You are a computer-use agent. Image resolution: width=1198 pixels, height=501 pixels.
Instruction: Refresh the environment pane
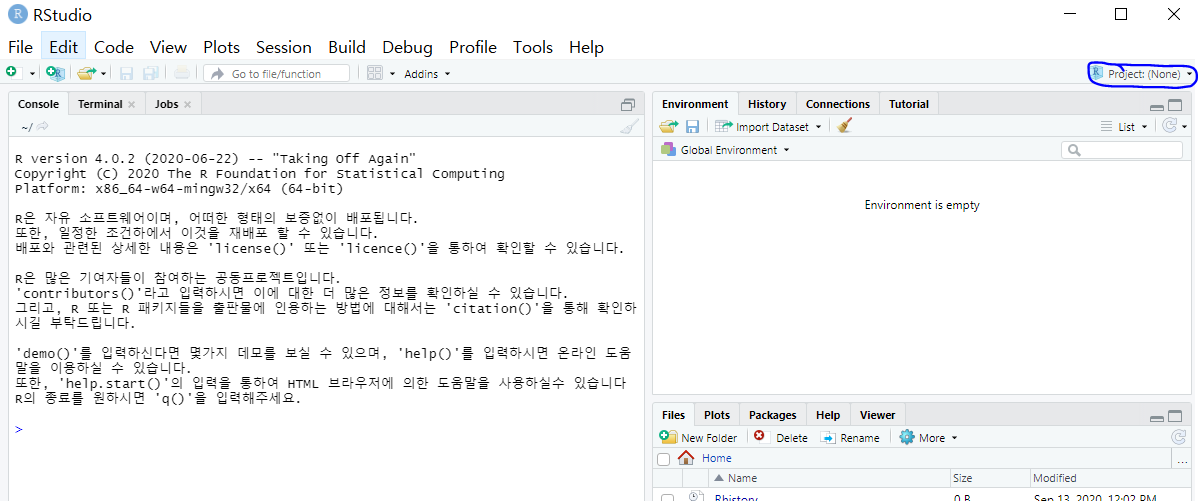click(x=1169, y=126)
